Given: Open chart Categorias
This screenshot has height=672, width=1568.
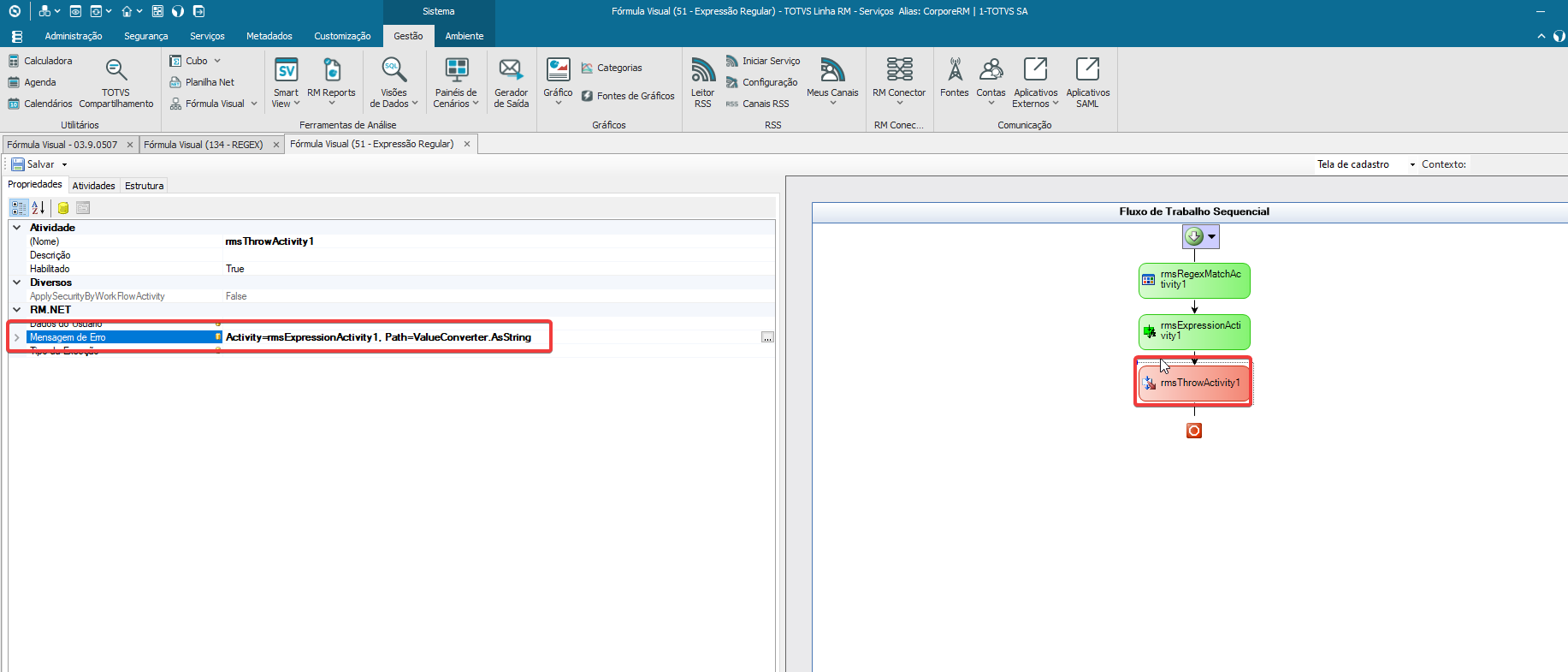Looking at the screenshot, I should click(612, 68).
